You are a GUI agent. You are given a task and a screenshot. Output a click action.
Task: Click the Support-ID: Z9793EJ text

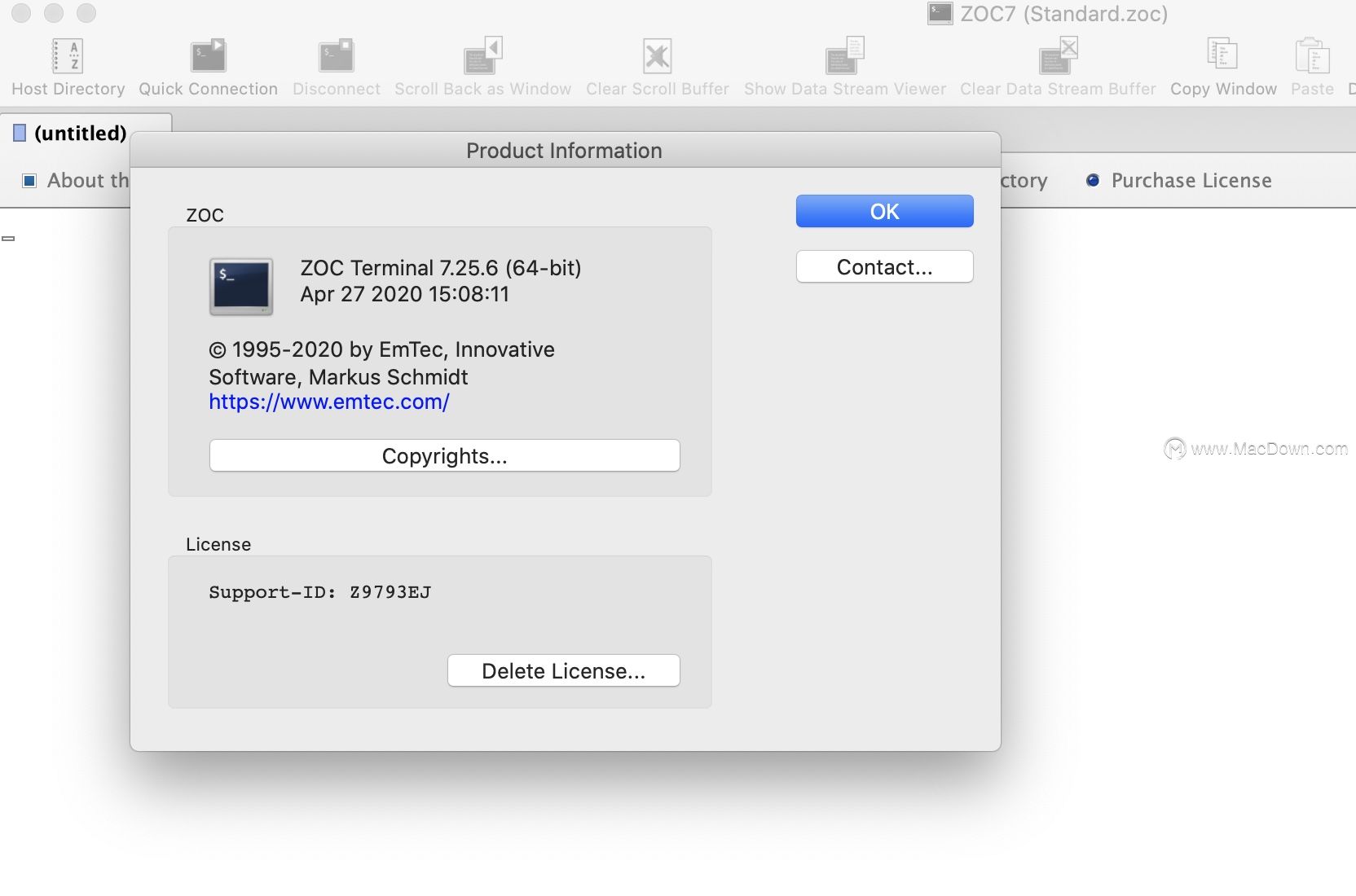[x=319, y=592]
